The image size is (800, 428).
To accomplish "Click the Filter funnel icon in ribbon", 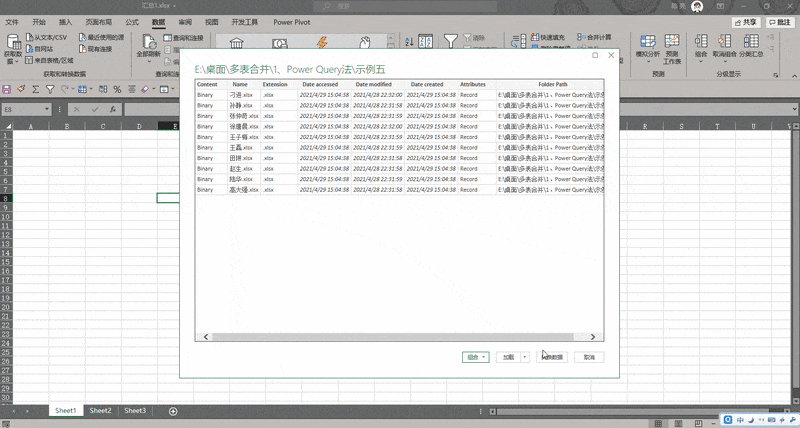I will click(452, 41).
